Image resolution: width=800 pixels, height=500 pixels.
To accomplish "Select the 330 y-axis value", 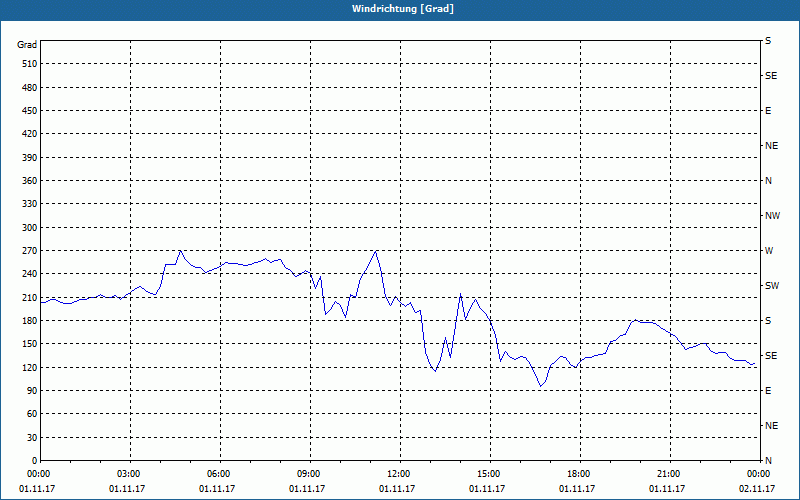I will tap(30, 204).
